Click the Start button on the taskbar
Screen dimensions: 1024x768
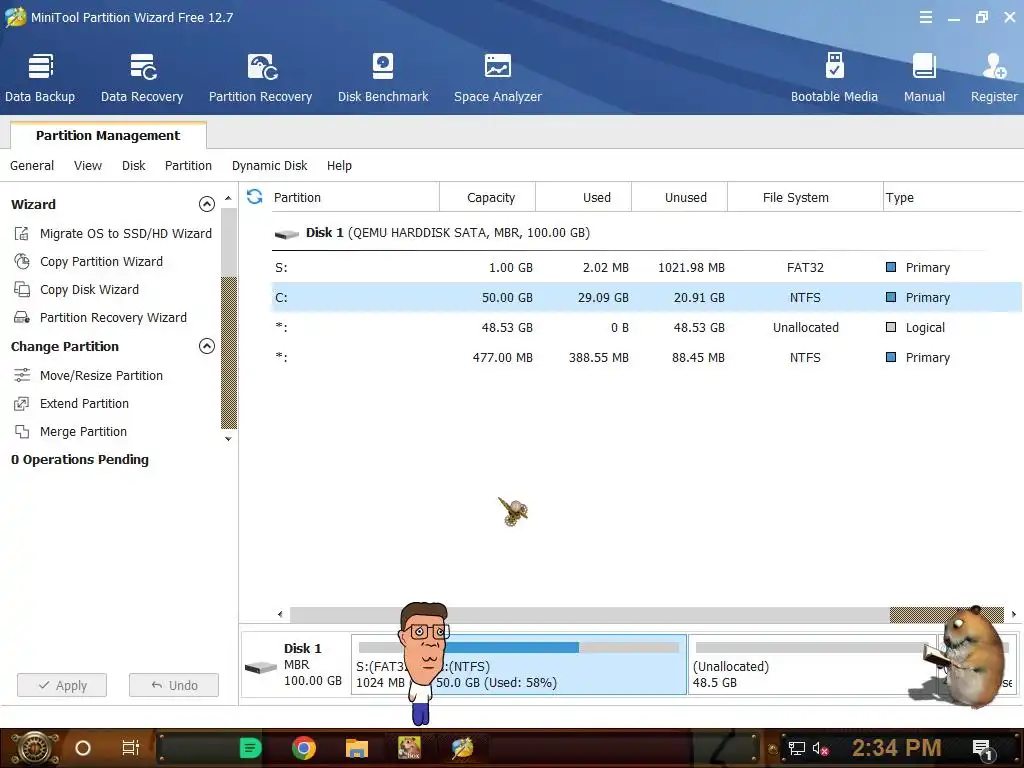point(33,748)
